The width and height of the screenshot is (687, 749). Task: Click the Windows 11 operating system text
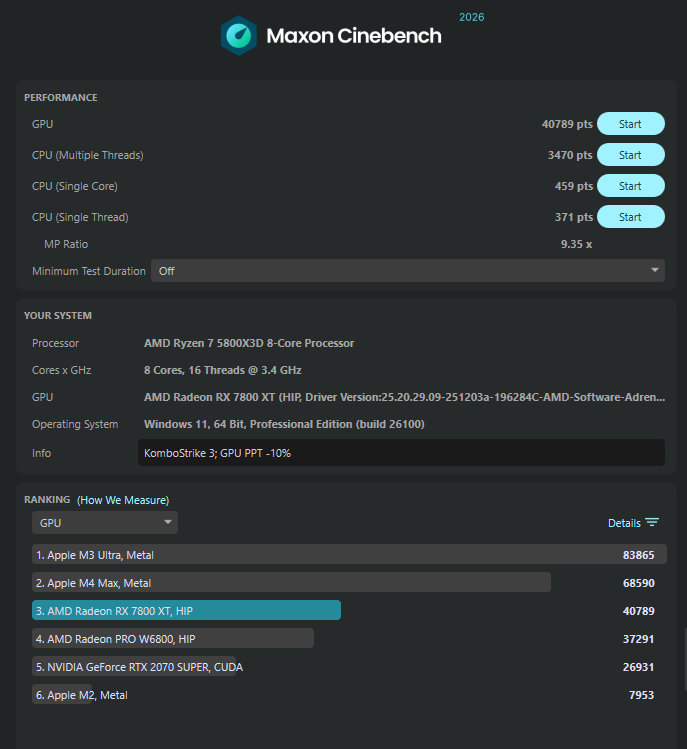[284, 424]
